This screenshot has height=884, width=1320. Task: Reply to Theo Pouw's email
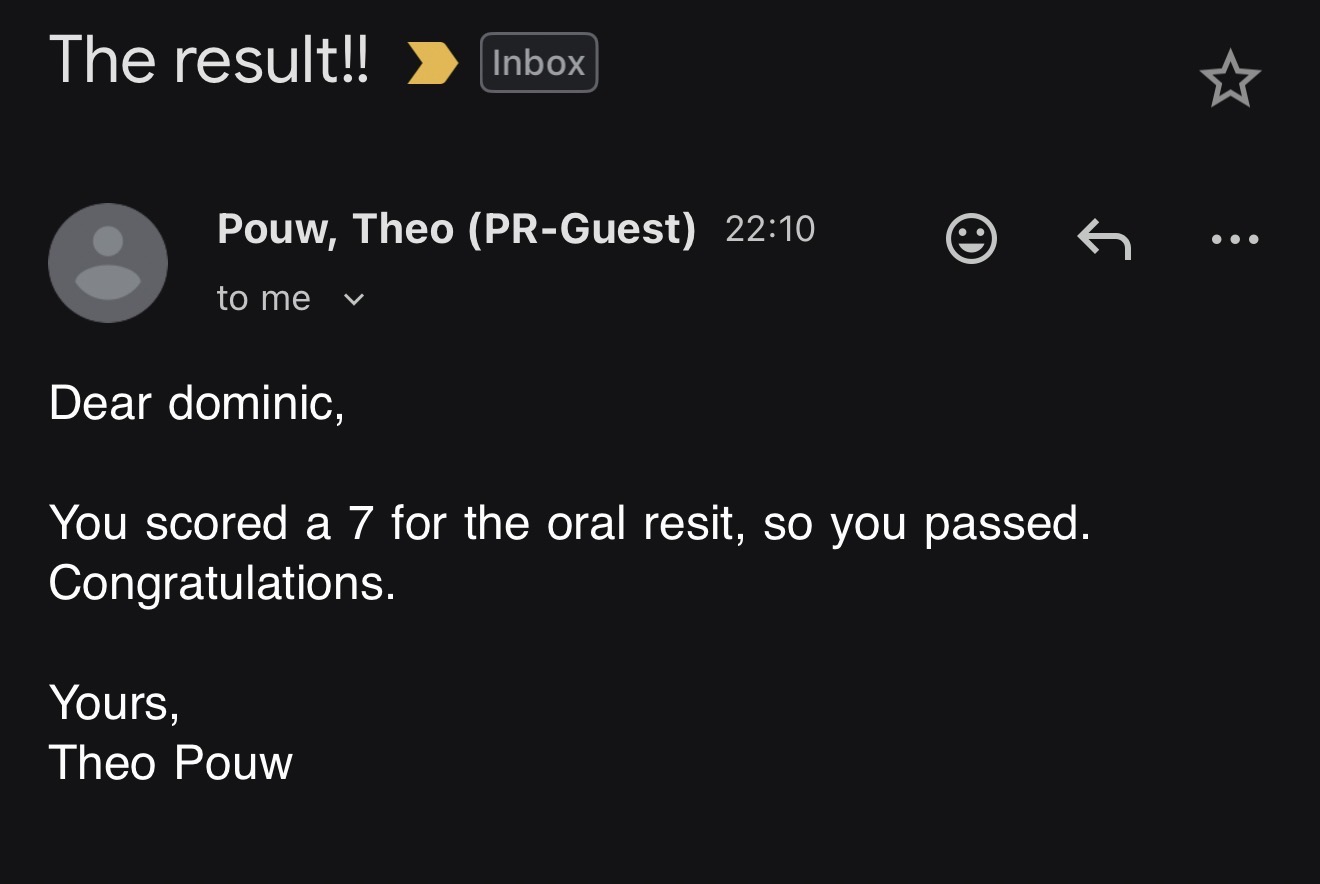click(x=1104, y=239)
